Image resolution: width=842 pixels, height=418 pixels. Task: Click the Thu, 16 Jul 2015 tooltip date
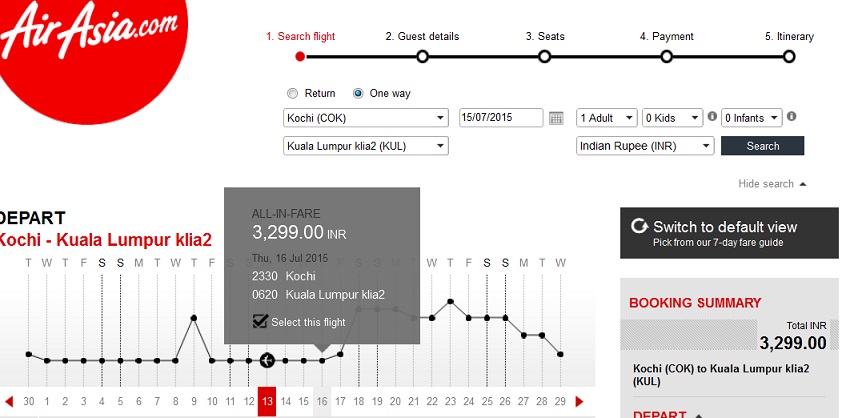(290, 258)
